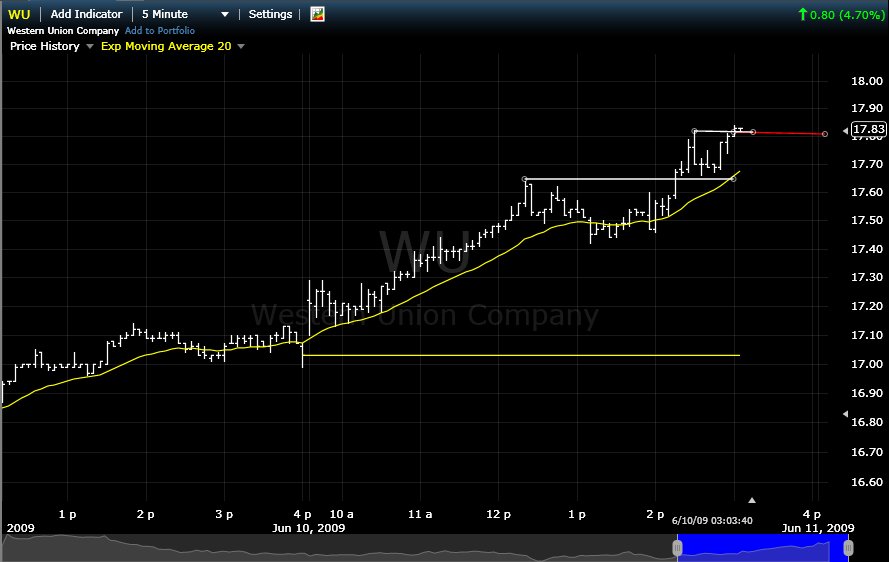The width and height of the screenshot is (889, 562).
Task: Click the end handle of the red trend line
Action: click(824, 134)
